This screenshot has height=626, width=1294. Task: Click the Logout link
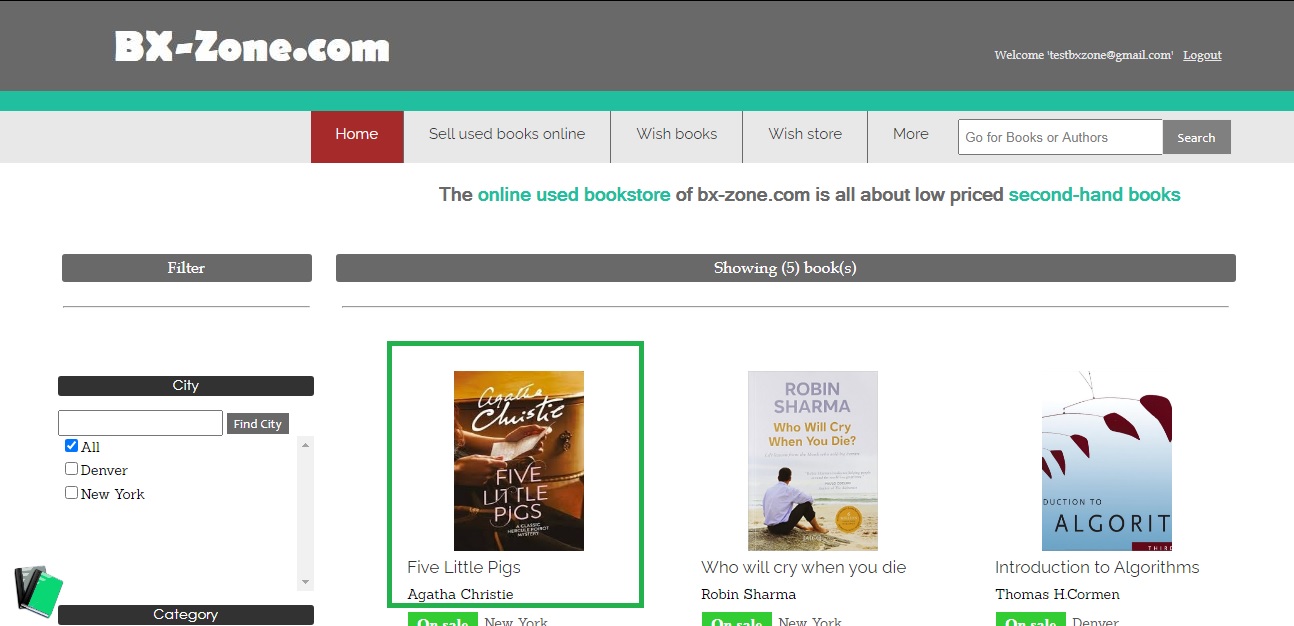point(1202,55)
